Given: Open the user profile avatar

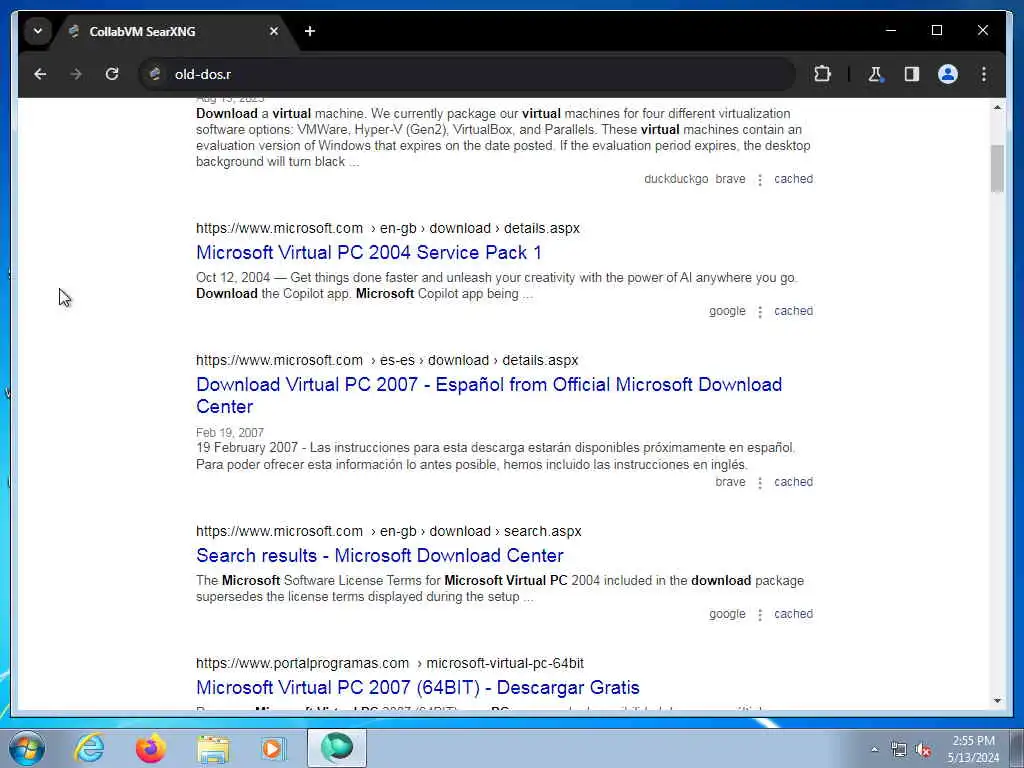Looking at the screenshot, I should (x=948, y=74).
